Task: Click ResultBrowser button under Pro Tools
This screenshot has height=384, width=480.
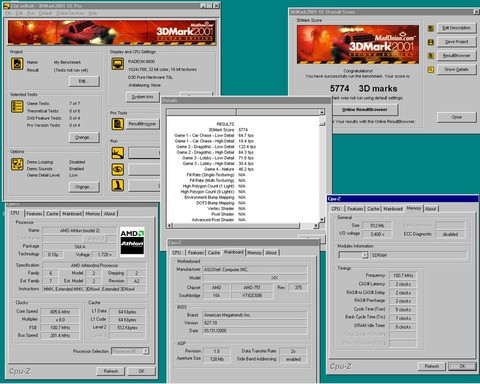Action: (x=142, y=124)
